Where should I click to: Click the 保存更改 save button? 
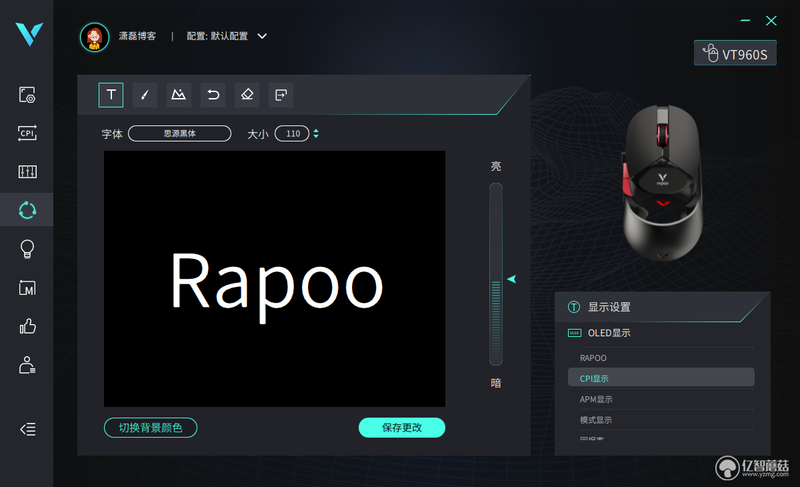(402, 428)
